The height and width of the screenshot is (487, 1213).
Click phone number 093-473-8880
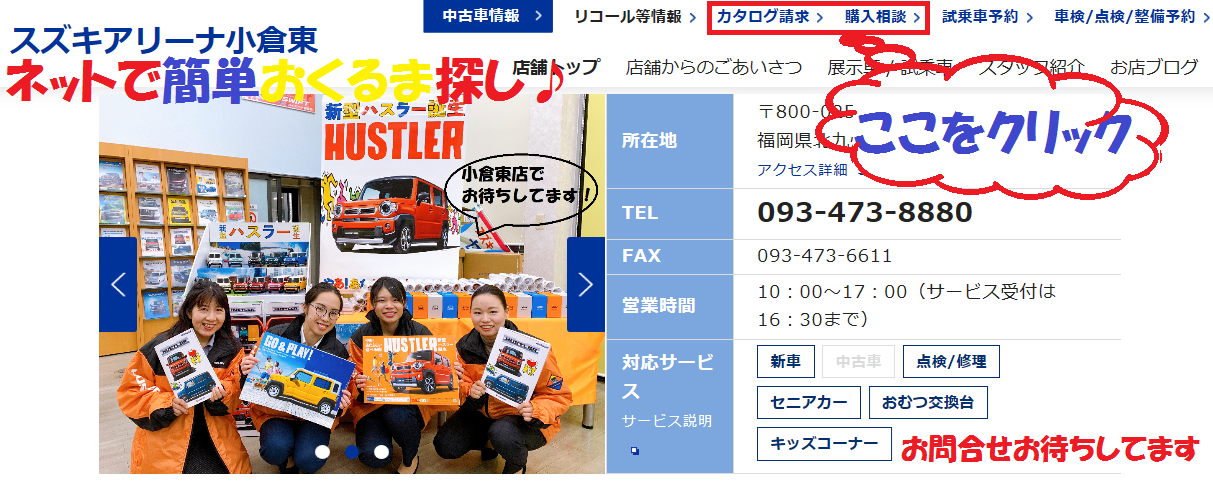pos(865,212)
